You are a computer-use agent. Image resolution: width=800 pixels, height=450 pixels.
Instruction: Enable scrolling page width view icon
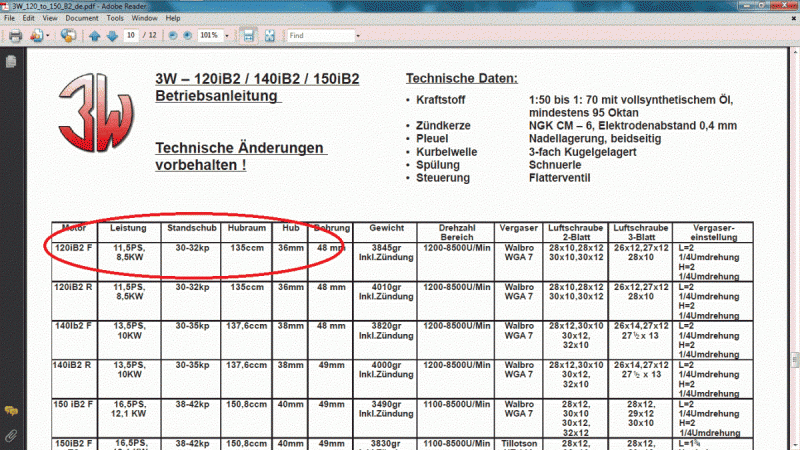(x=249, y=35)
